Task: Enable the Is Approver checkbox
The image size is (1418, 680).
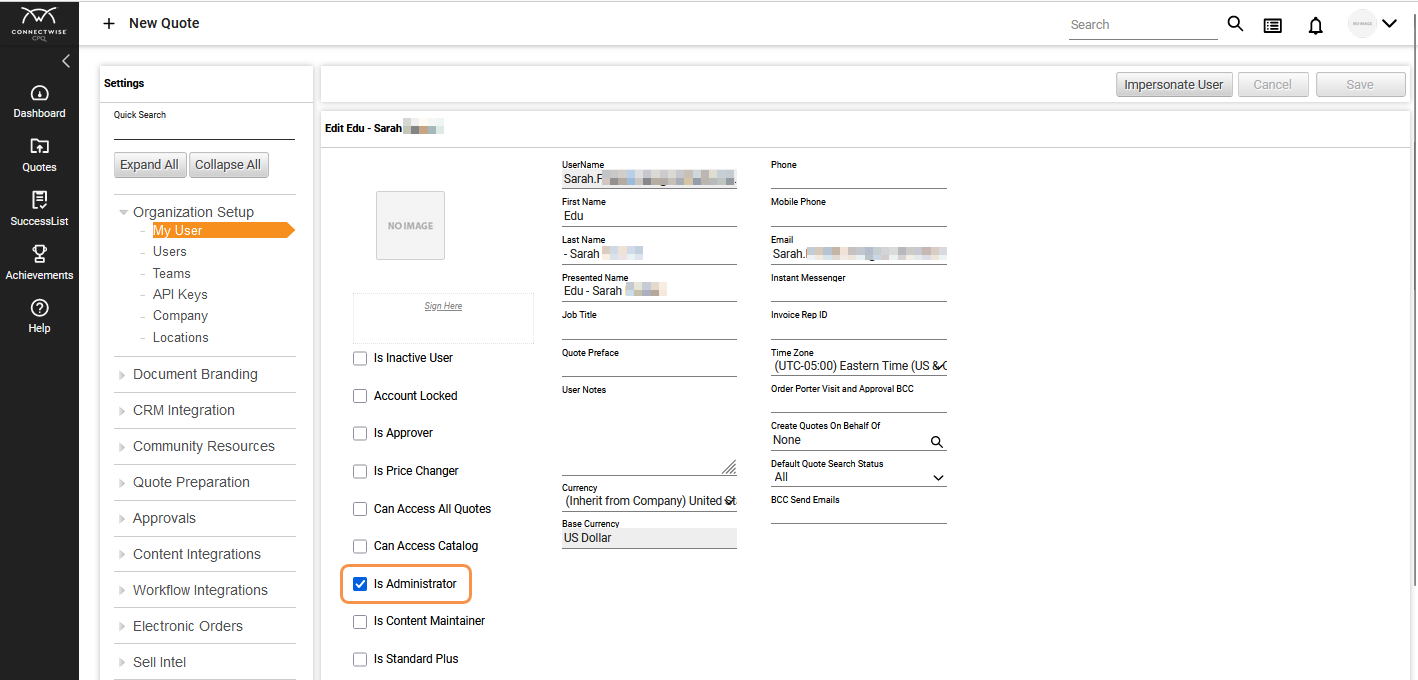Action: (x=360, y=433)
